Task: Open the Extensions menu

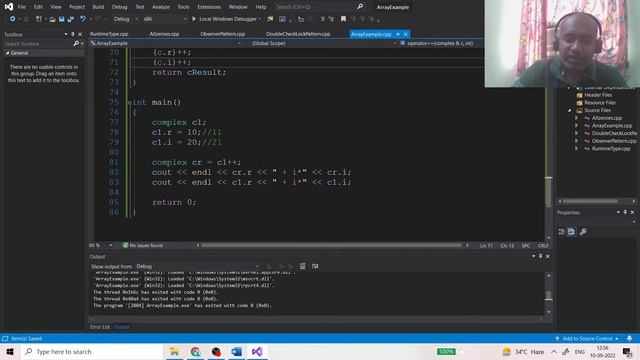Action: point(209,7)
